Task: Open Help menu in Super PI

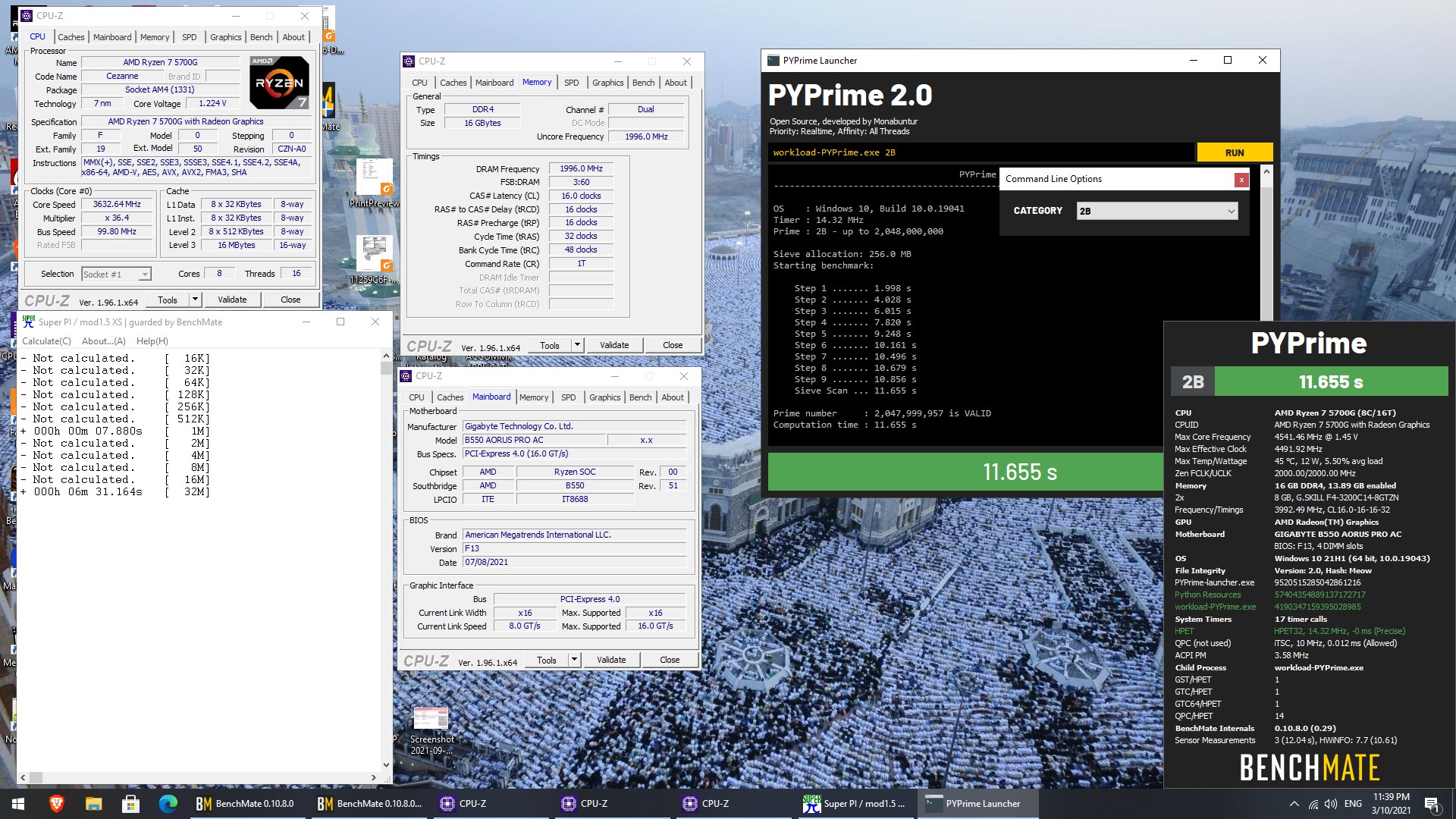Action: click(x=152, y=341)
